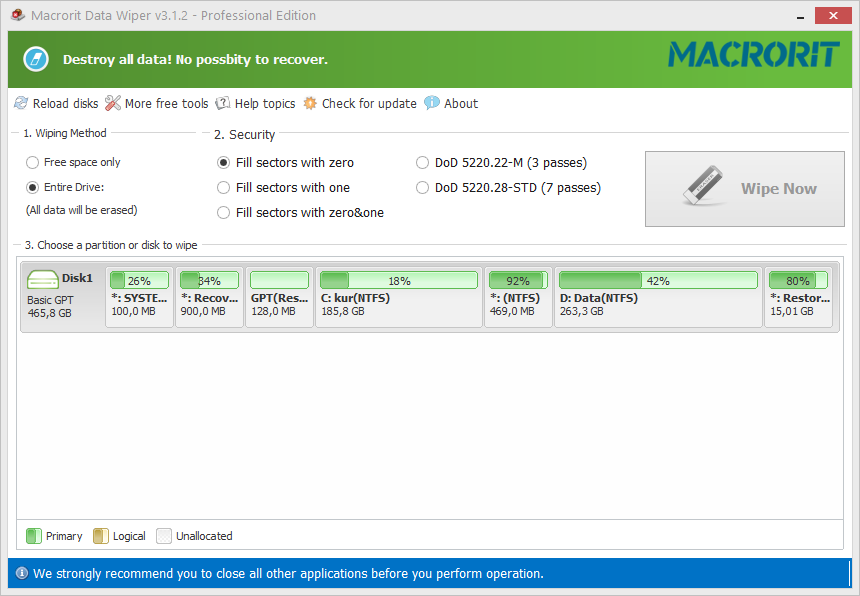This screenshot has width=860, height=596.
Task: Click (All data will be erased) note
Action: 82,210
